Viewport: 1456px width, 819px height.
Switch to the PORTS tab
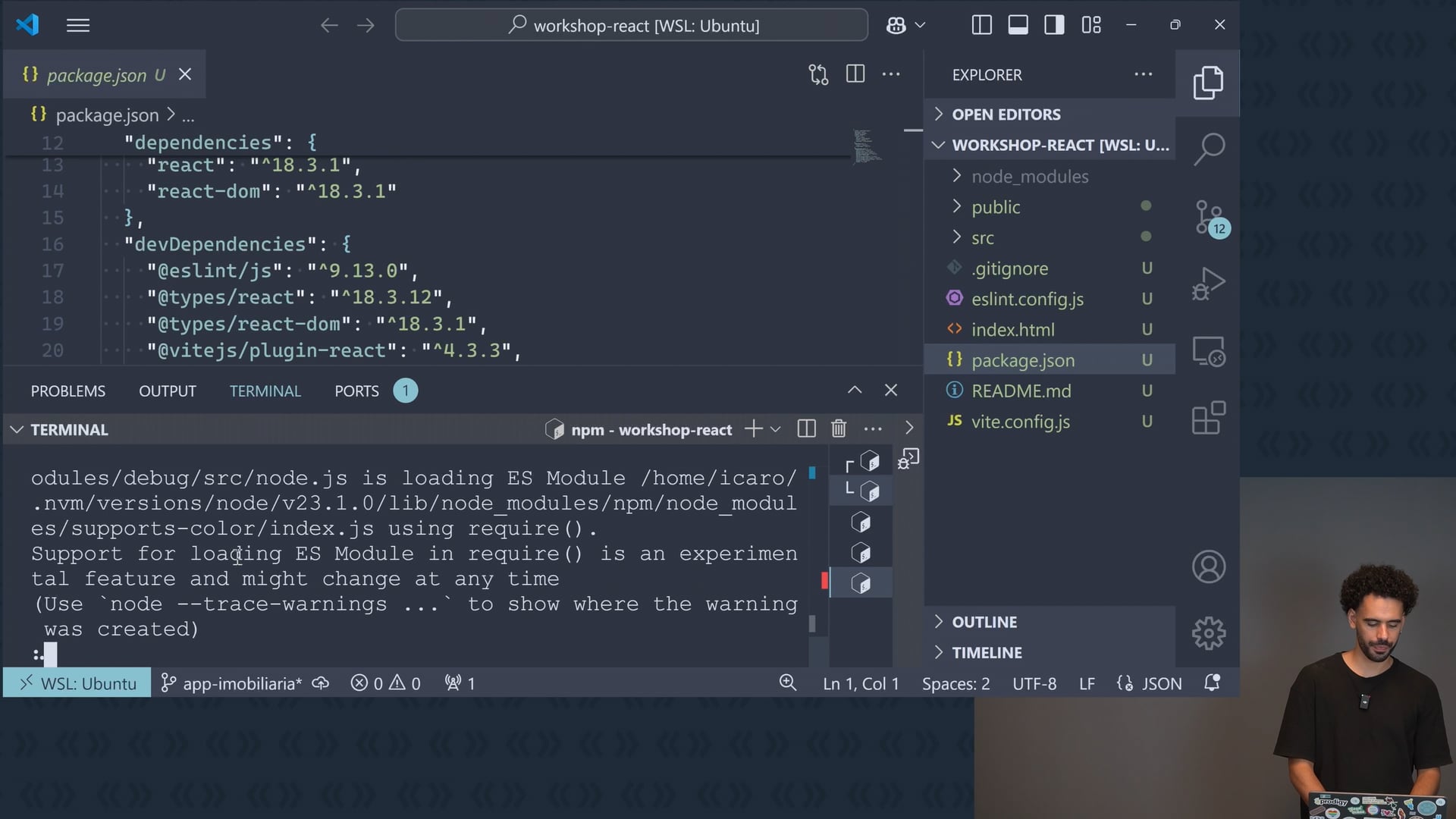[x=356, y=391]
